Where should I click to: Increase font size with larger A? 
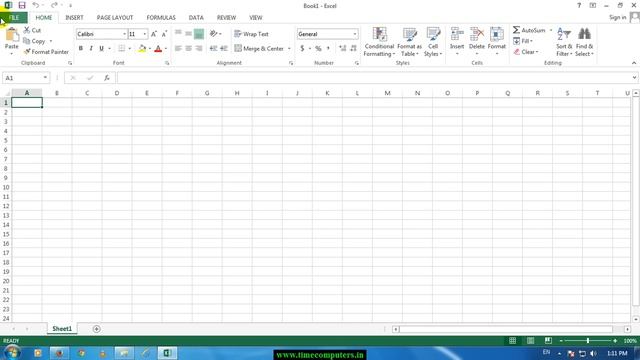[153, 34]
